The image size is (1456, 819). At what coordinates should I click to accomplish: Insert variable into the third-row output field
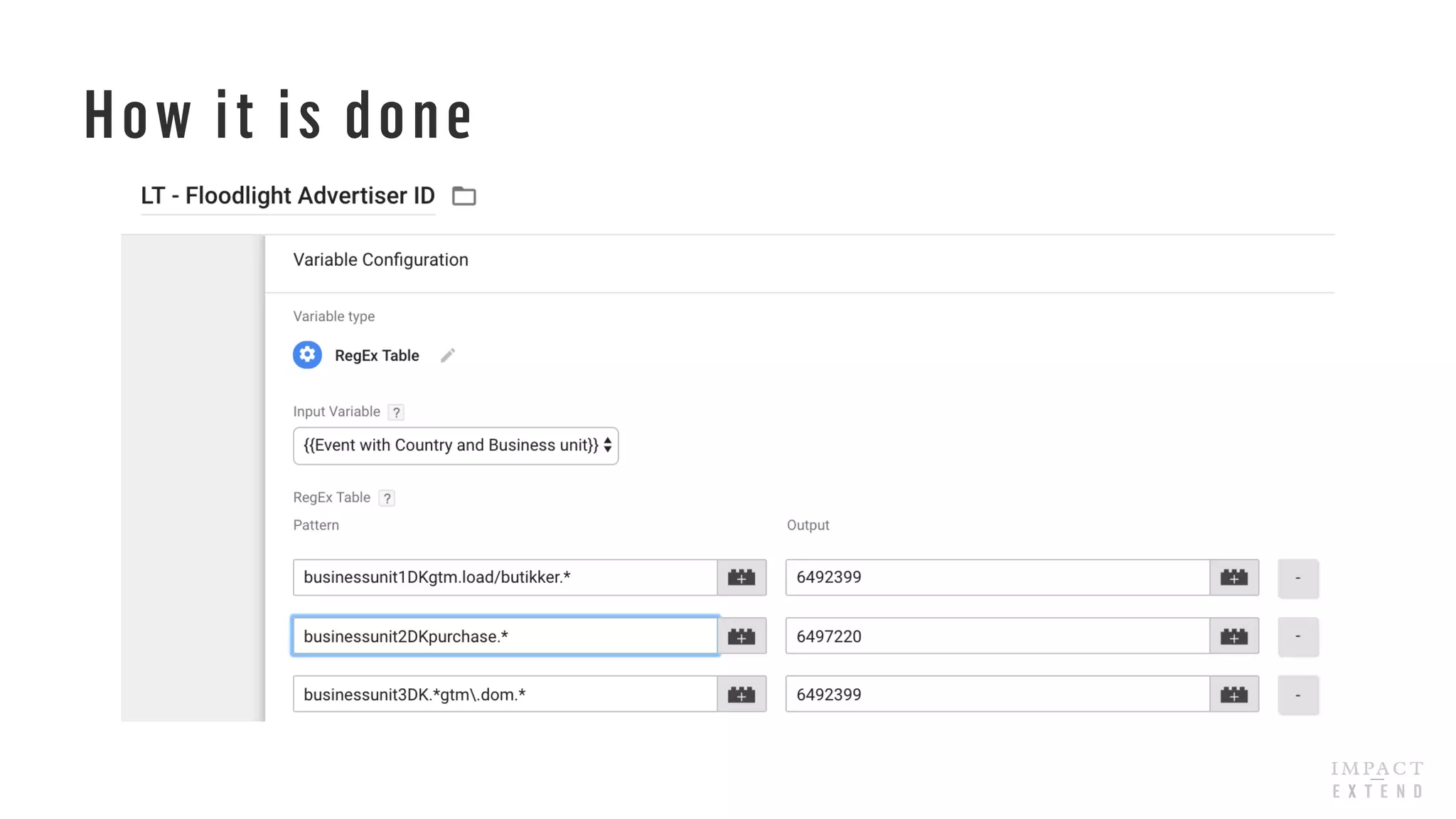tap(1234, 695)
